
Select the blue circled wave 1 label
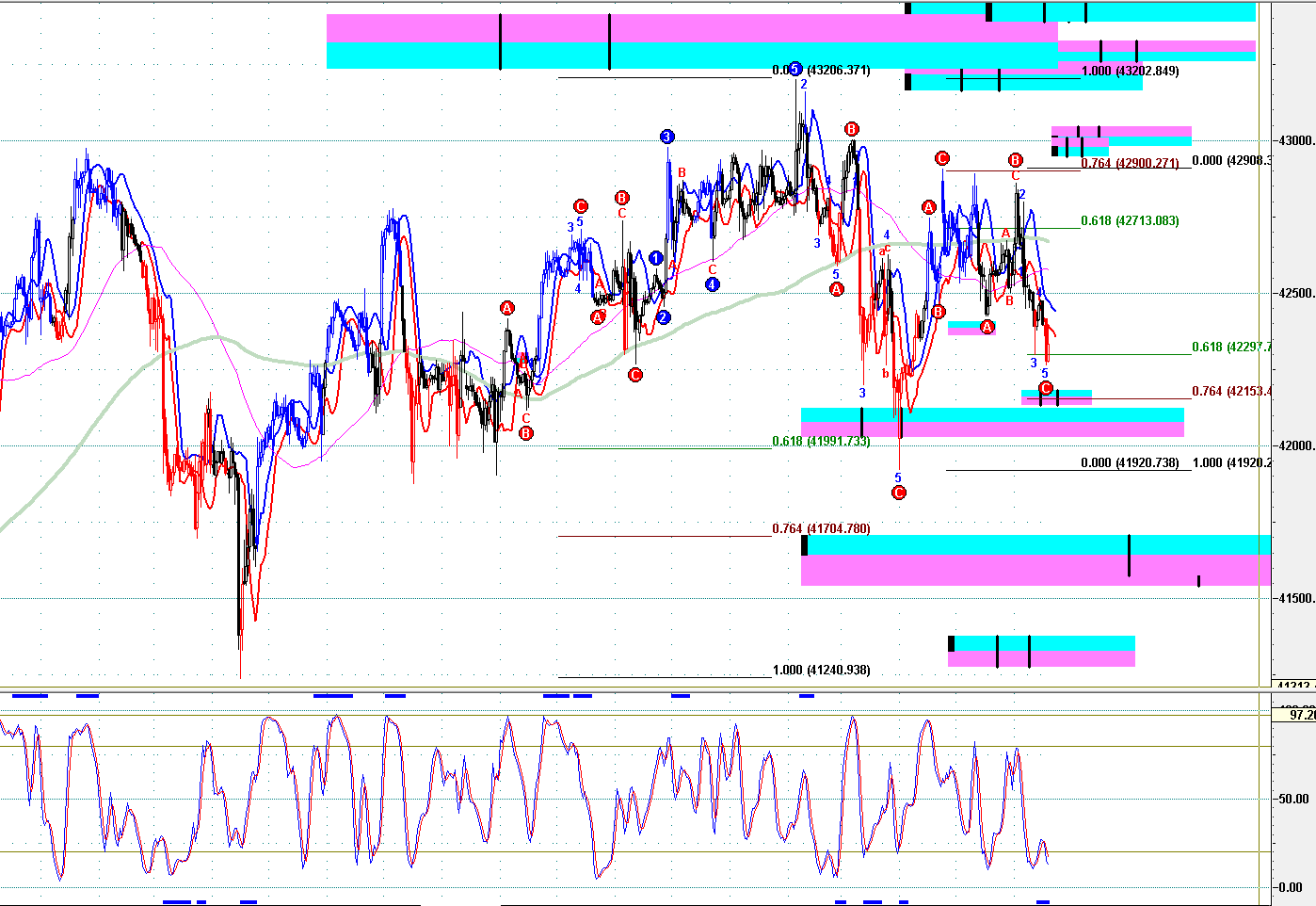click(x=656, y=258)
